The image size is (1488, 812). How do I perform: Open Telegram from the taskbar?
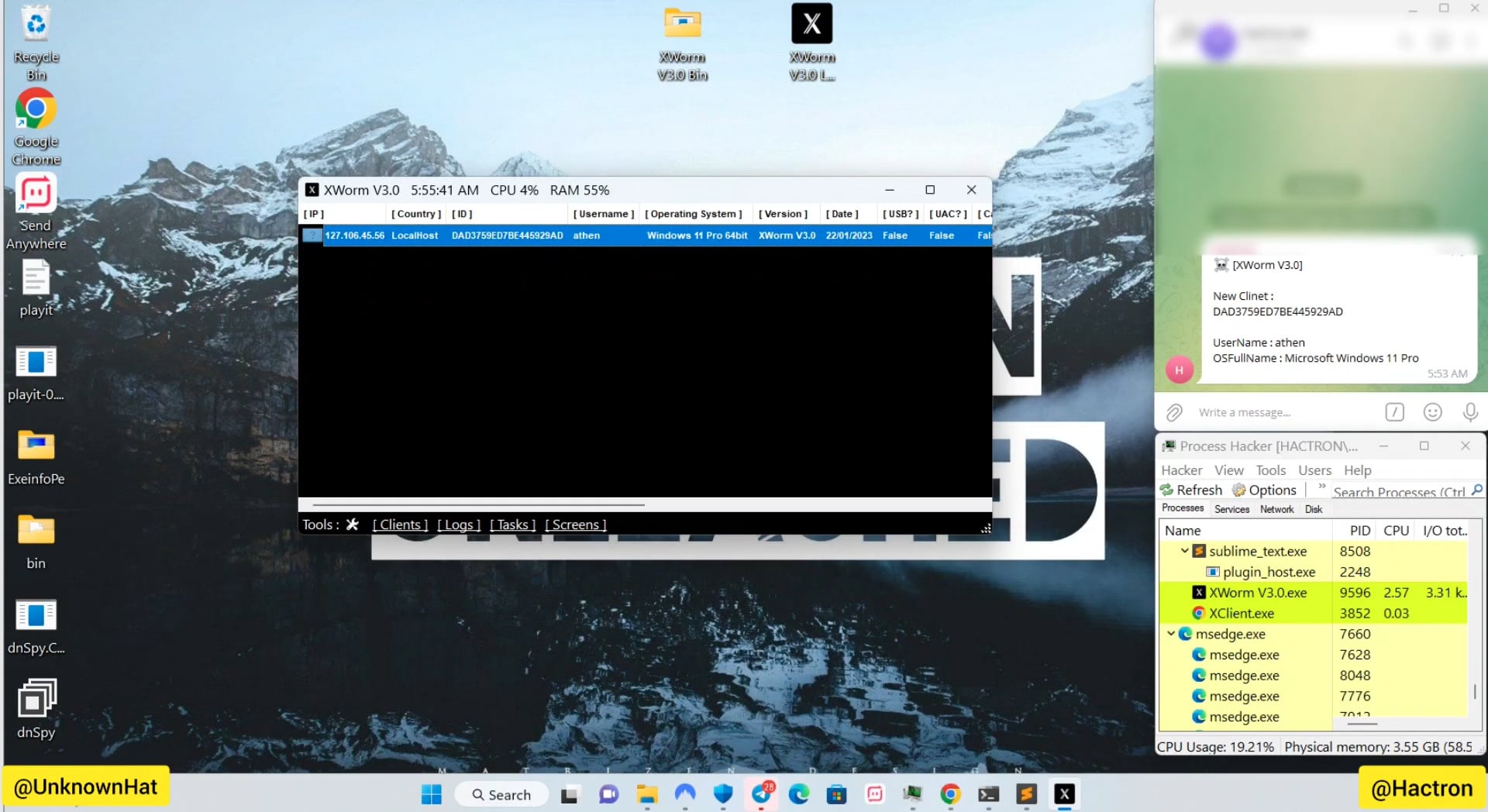click(x=762, y=794)
